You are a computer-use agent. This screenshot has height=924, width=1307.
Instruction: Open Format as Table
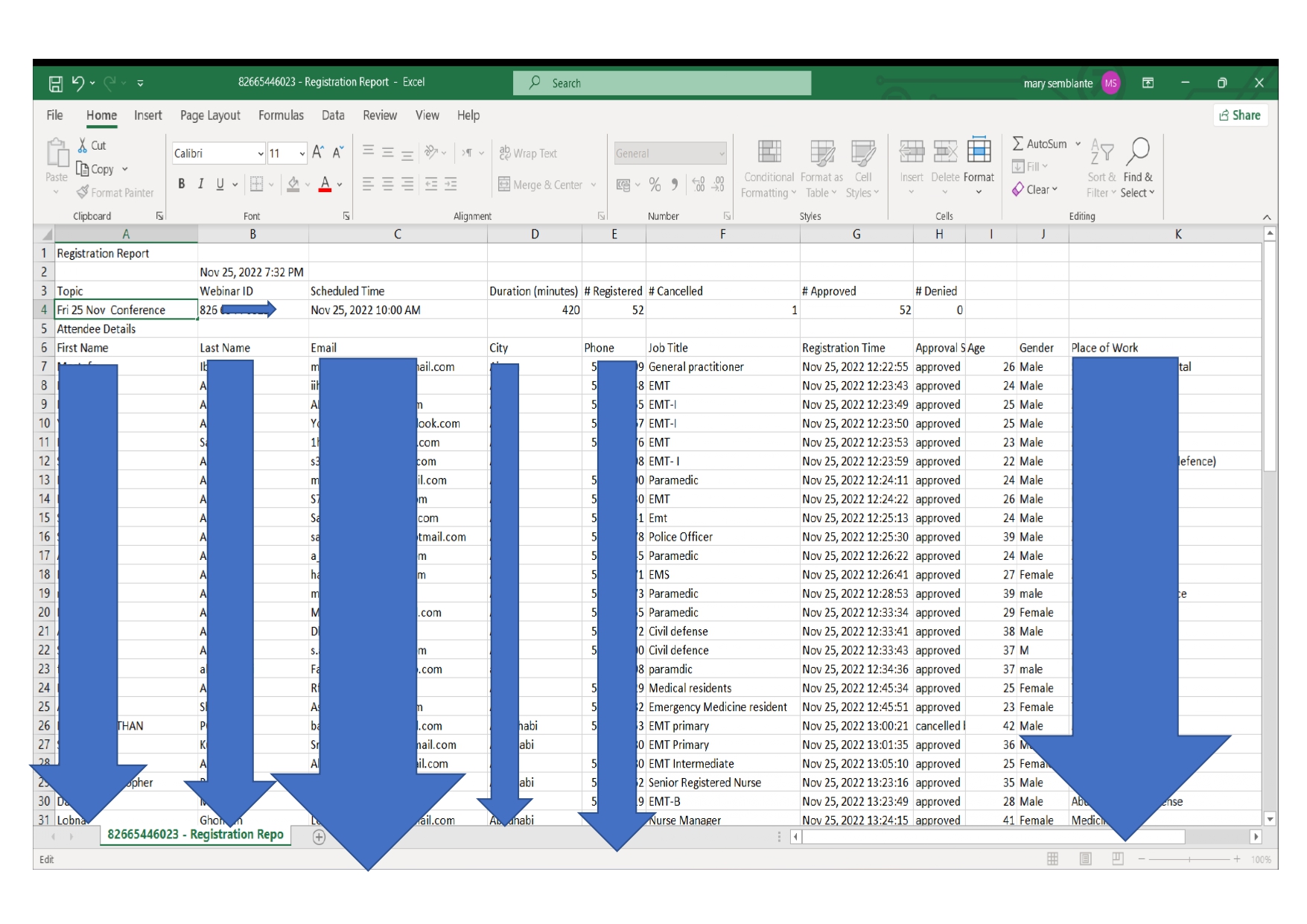coord(821,169)
